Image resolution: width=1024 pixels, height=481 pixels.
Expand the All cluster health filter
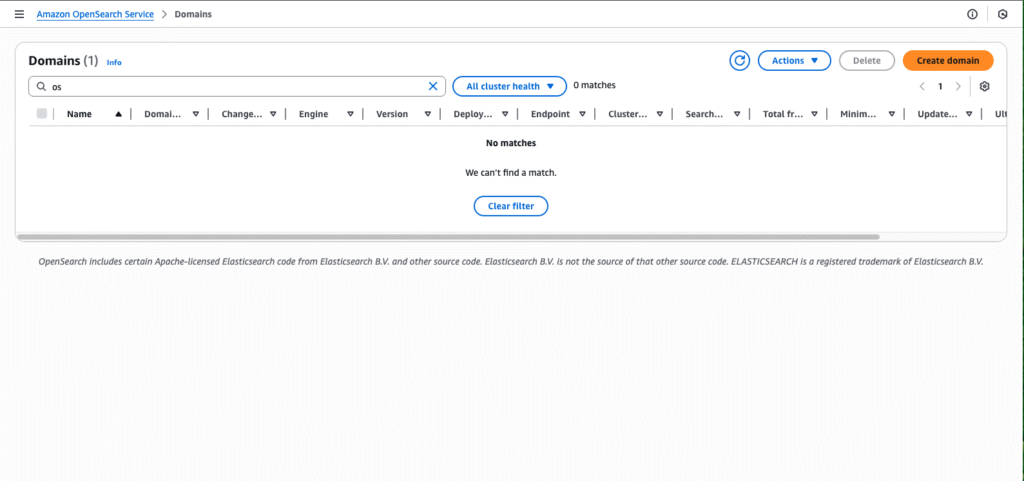click(509, 87)
